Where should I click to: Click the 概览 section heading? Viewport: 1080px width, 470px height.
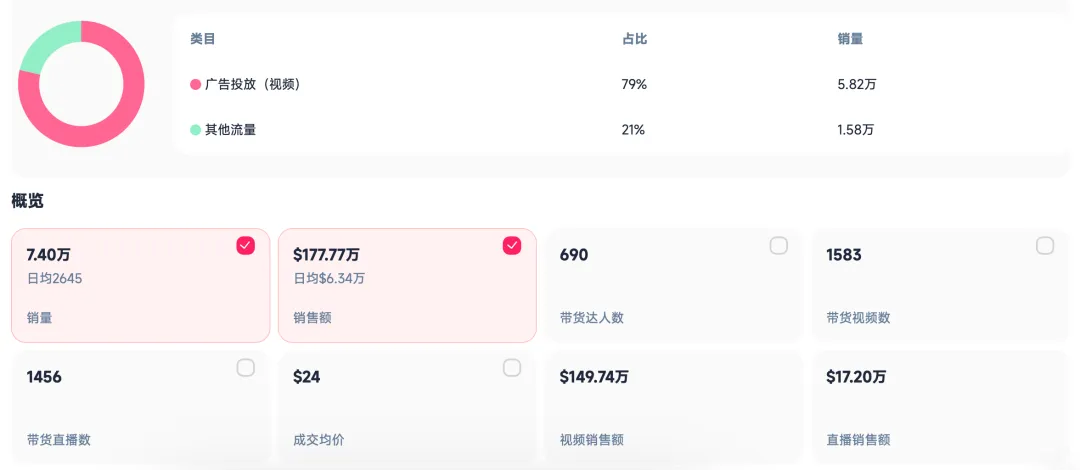tap(28, 201)
